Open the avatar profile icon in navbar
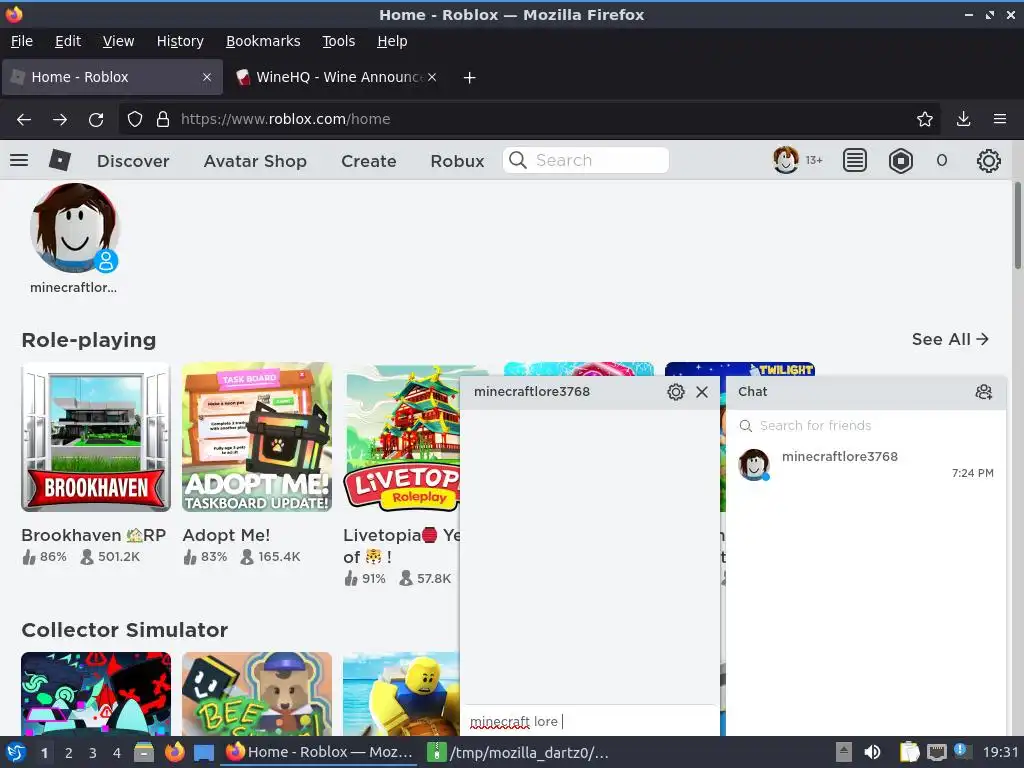This screenshot has height=768, width=1024. click(x=786, y=160)
